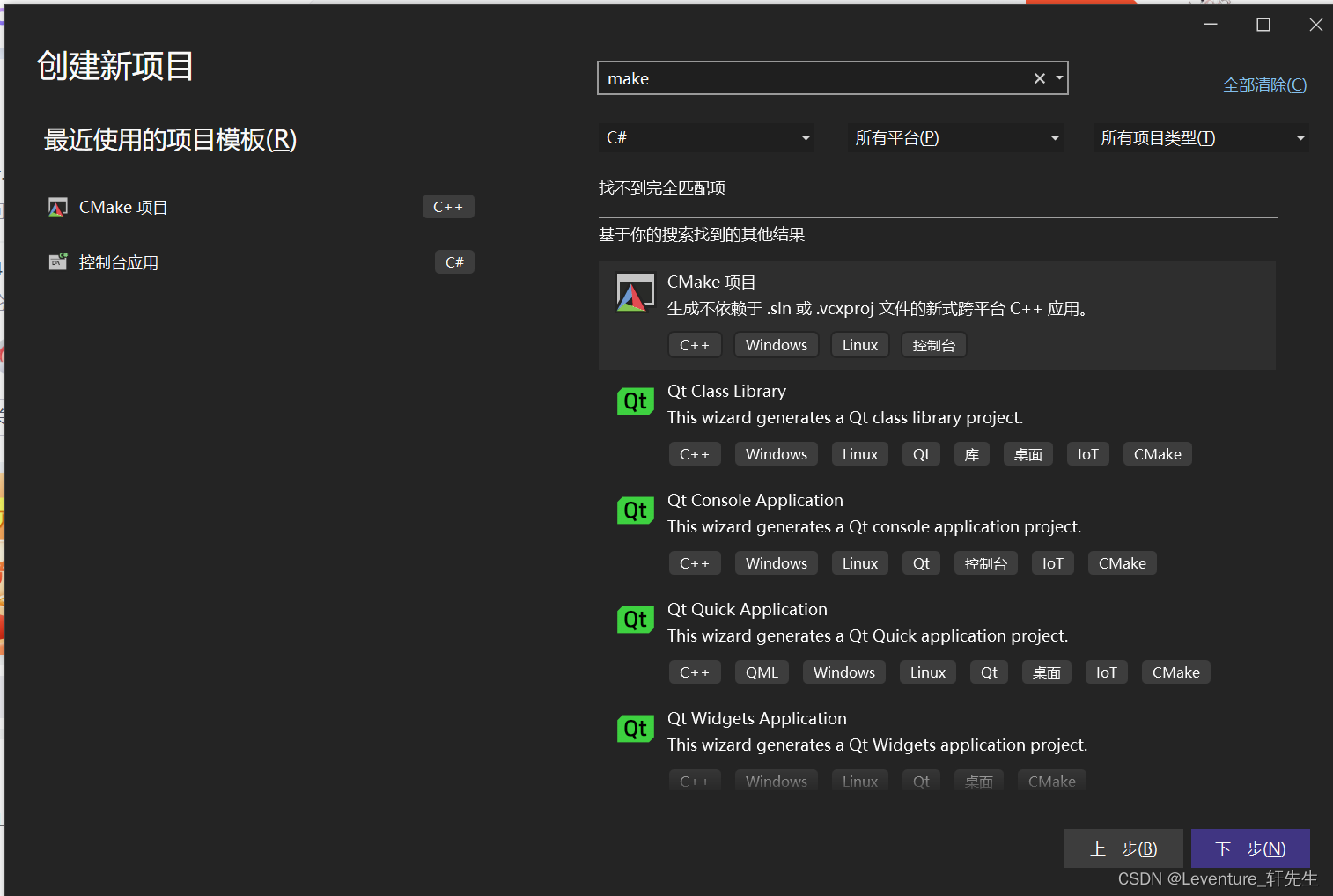Click the Qt Quick Application icon
Image resolution: width=1333 pixels, height=896 pixels.
(635, 620)
